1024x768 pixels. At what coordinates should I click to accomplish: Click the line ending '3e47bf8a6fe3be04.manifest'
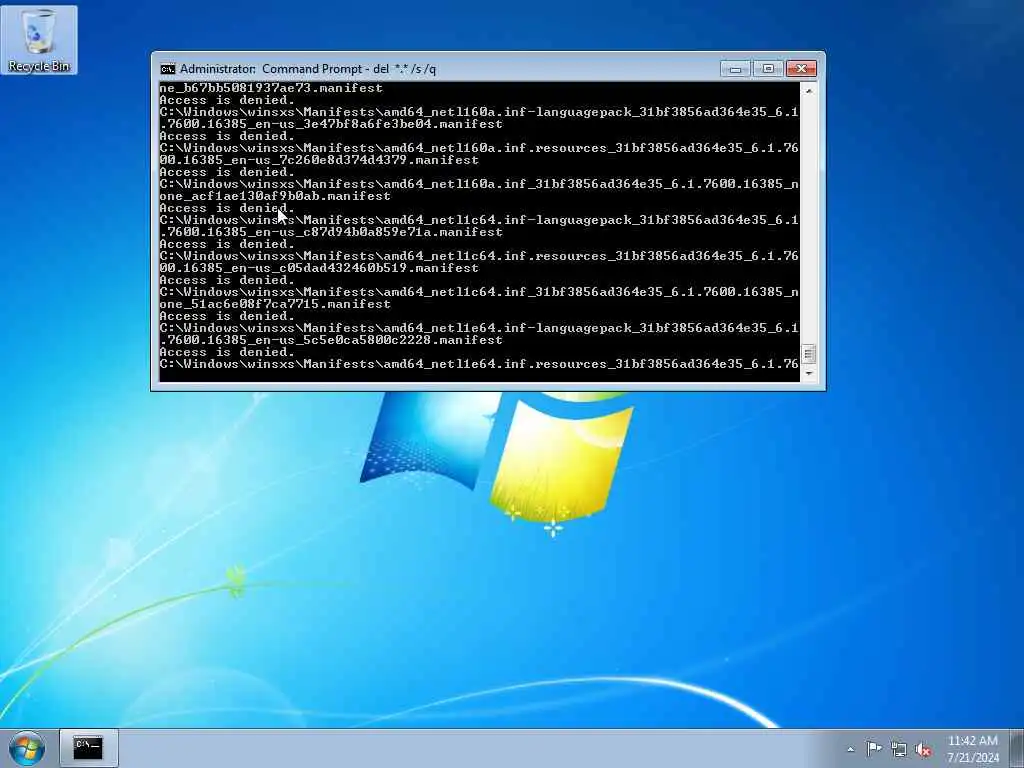[331, 124]
